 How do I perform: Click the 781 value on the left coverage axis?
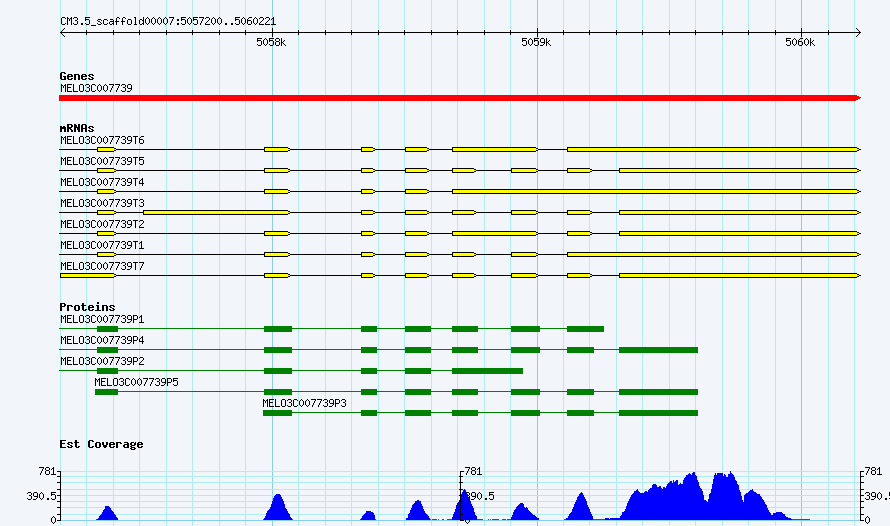click(x=47, y=471)
